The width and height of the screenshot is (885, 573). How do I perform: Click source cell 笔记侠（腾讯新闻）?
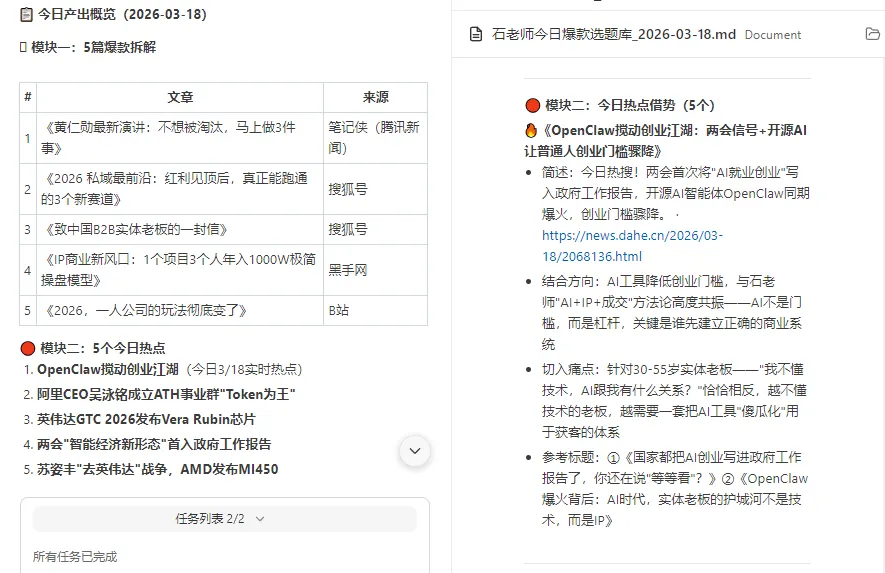pyautogui.click(x=375, y=138)
